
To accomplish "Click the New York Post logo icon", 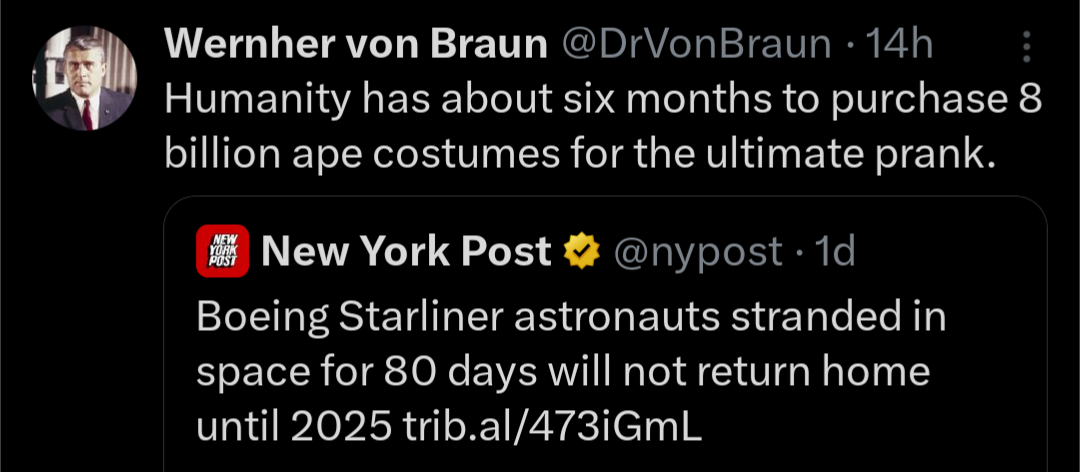I will coord(222,251).
